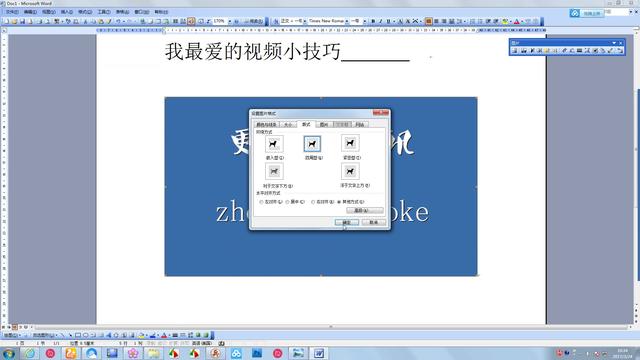Select 嵌入型 inline wrapping style
640x360 pixels.
[274, 144]
